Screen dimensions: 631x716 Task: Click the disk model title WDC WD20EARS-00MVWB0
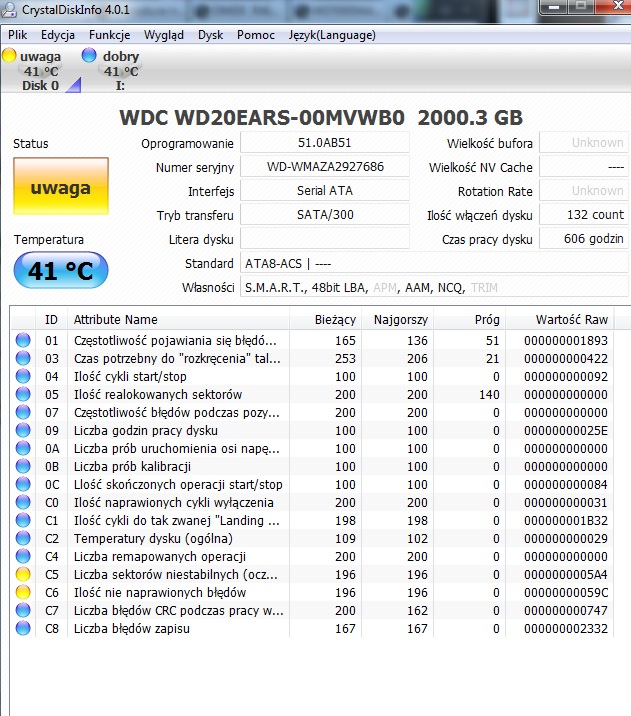coord(262,118)
